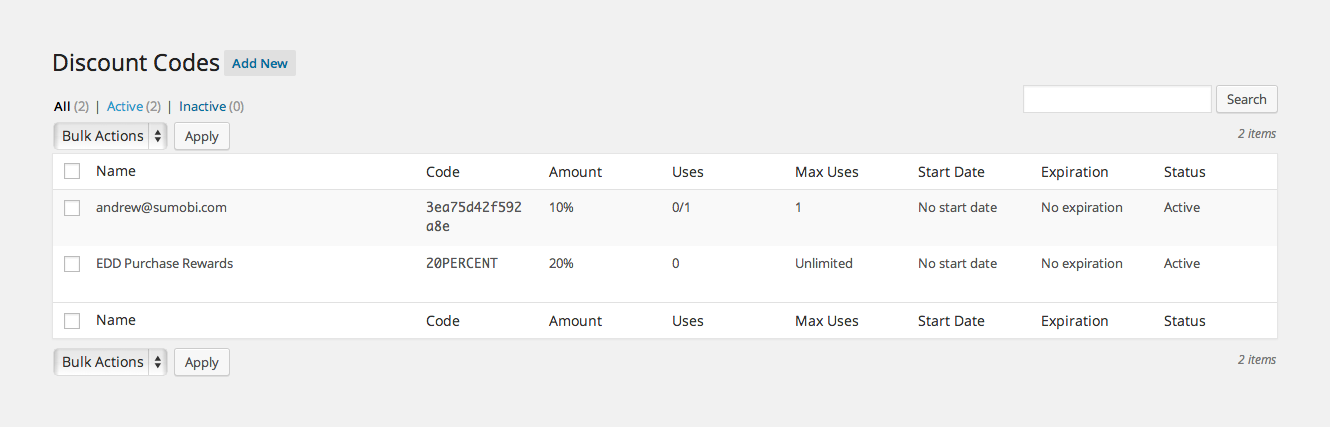Open the bottom Bulk Actions dropdown
This screenshot has width=1330, height=427.
coord(110,362)
